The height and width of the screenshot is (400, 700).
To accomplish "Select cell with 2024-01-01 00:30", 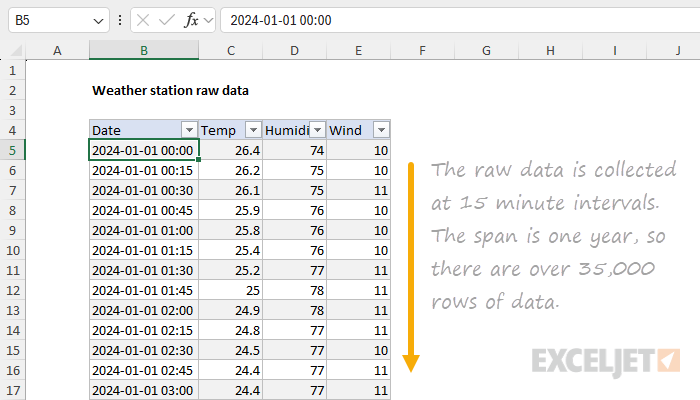I will [144, 190].
